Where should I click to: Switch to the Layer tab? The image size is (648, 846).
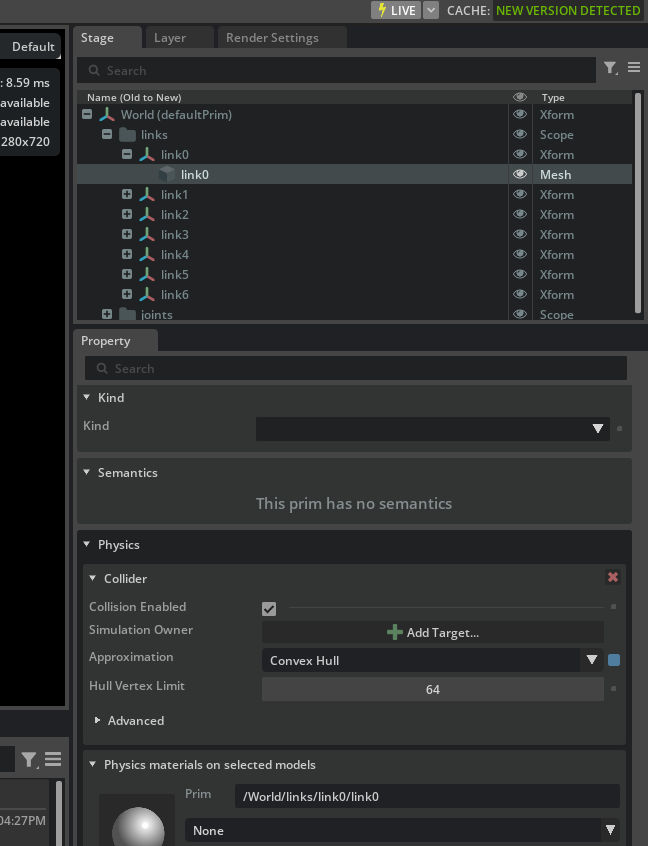pos(170,38)
